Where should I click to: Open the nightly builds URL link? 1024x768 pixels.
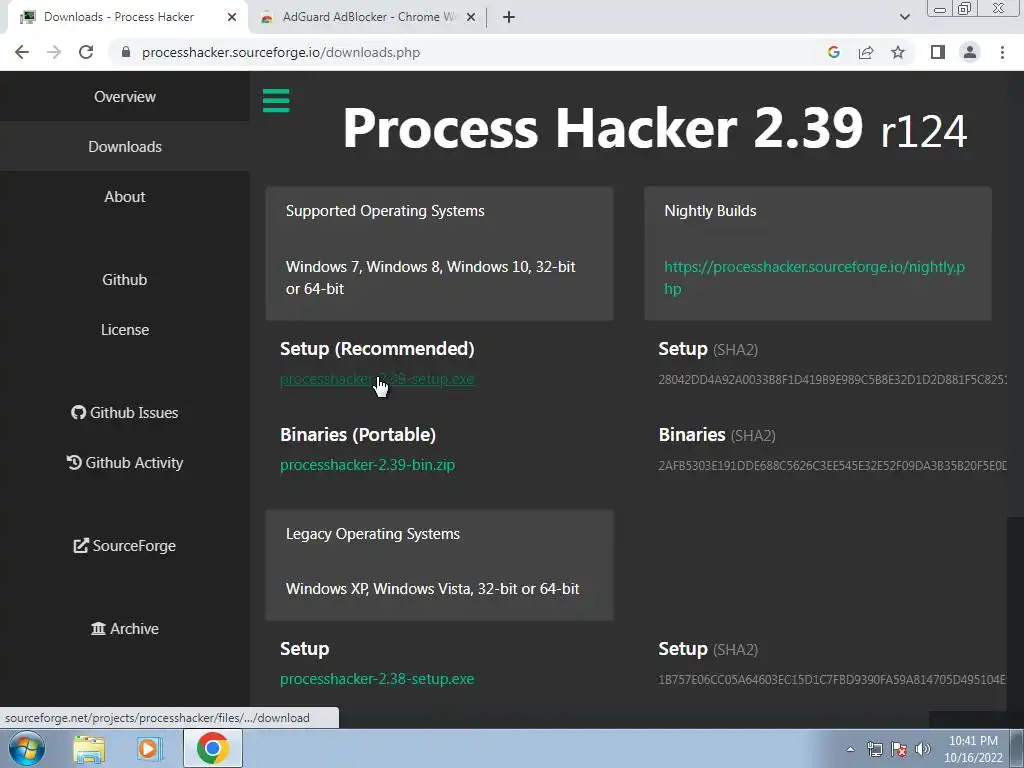point(814,278)
